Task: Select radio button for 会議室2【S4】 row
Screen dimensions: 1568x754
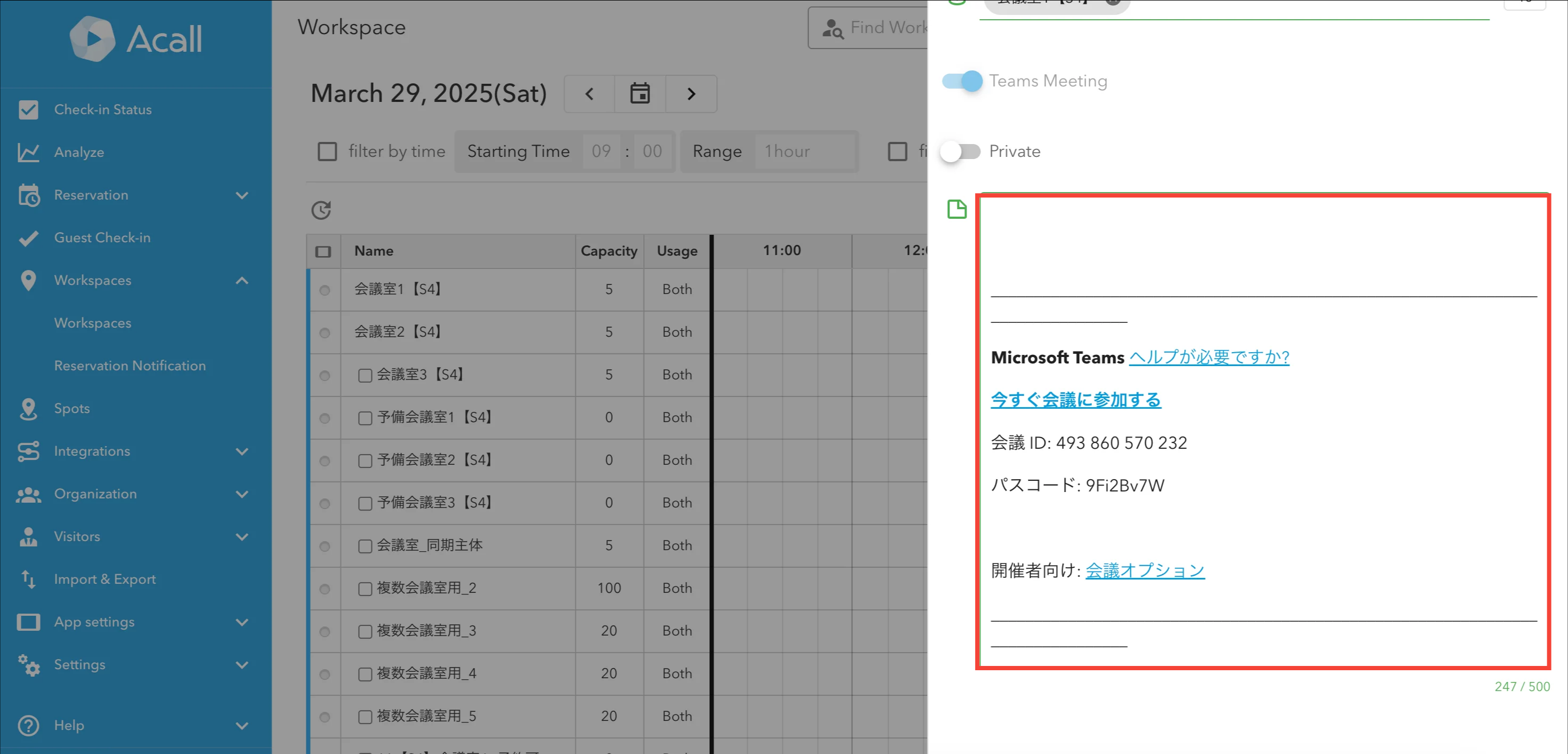Action: point(324,333)
